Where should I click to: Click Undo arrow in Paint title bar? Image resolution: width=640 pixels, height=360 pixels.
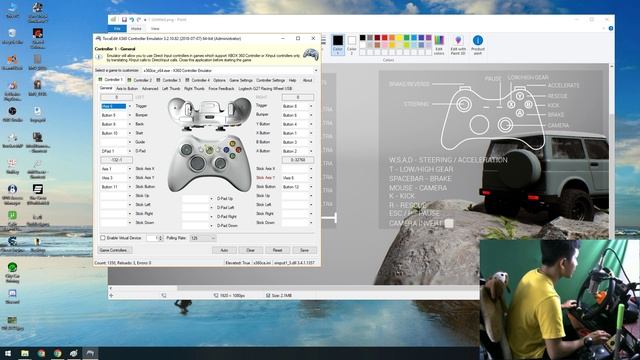(131, 20)
